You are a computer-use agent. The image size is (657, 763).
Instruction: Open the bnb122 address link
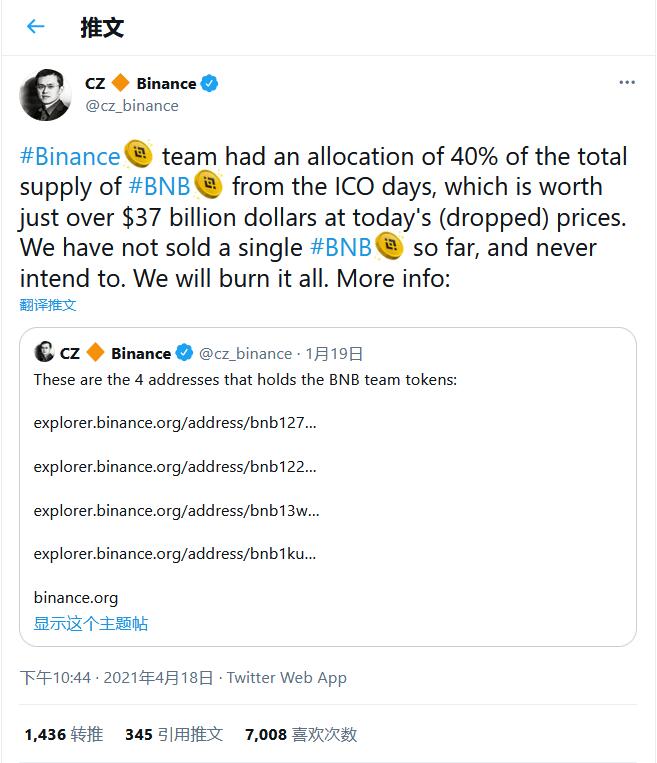(175, 467)
